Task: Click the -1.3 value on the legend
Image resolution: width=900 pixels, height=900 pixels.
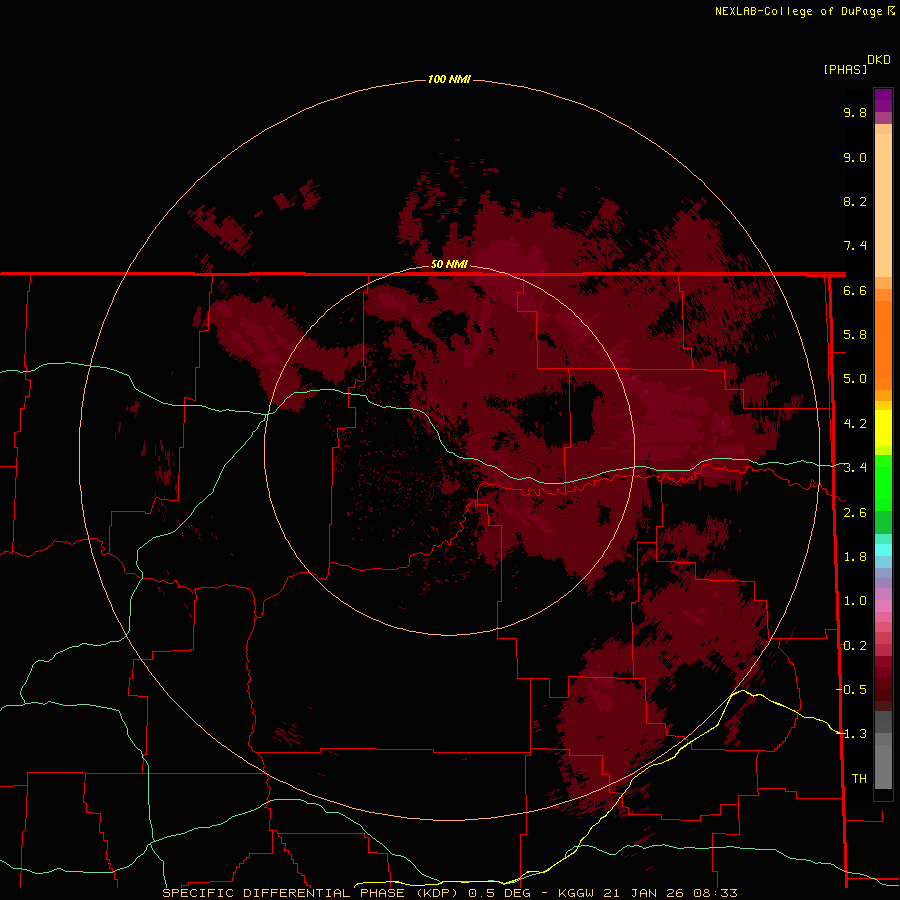Action: [852, 734]
